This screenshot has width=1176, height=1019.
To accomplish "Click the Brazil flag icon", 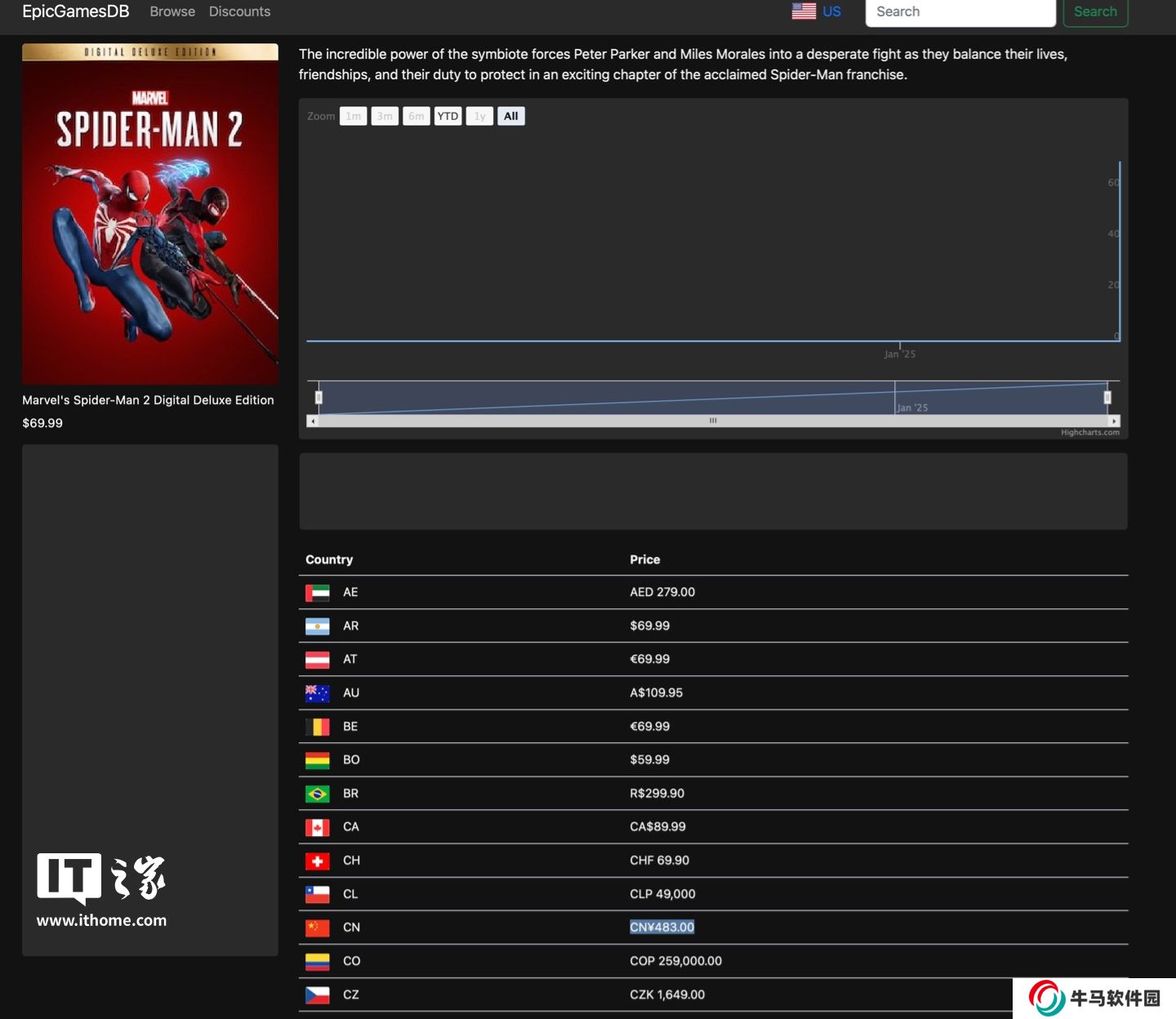I will [x=317, y=794].
